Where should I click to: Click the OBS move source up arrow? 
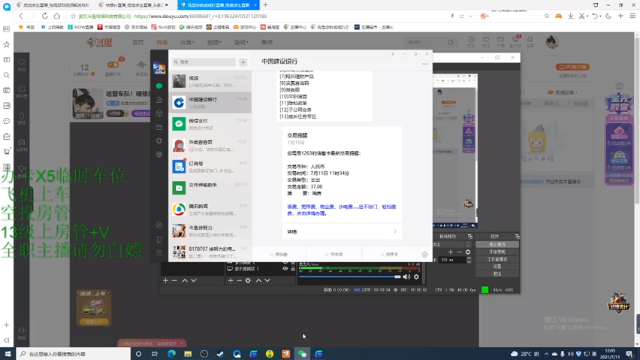tap(258, 280)
